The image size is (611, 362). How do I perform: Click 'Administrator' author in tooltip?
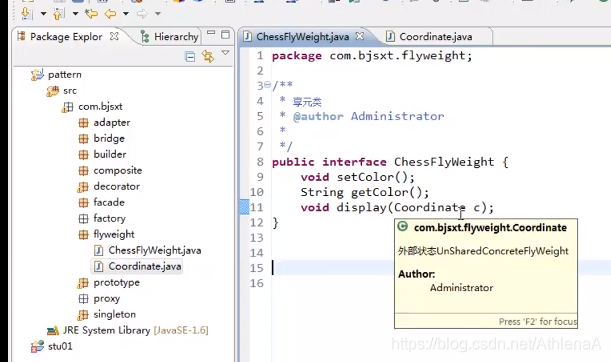coord(462,288)
